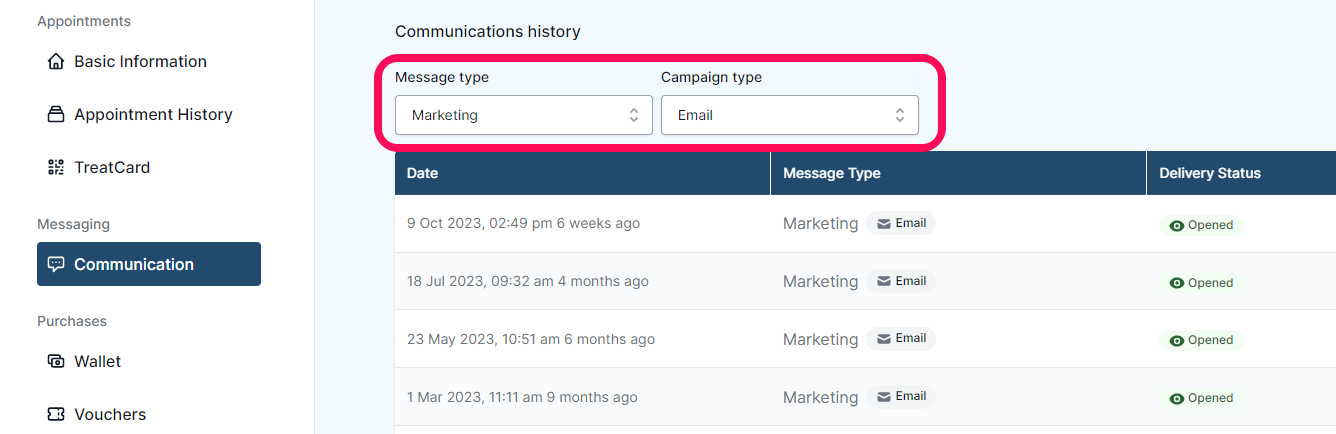Click the house icon beside Basic Information

pyautogui.click(x=56, y=62)
